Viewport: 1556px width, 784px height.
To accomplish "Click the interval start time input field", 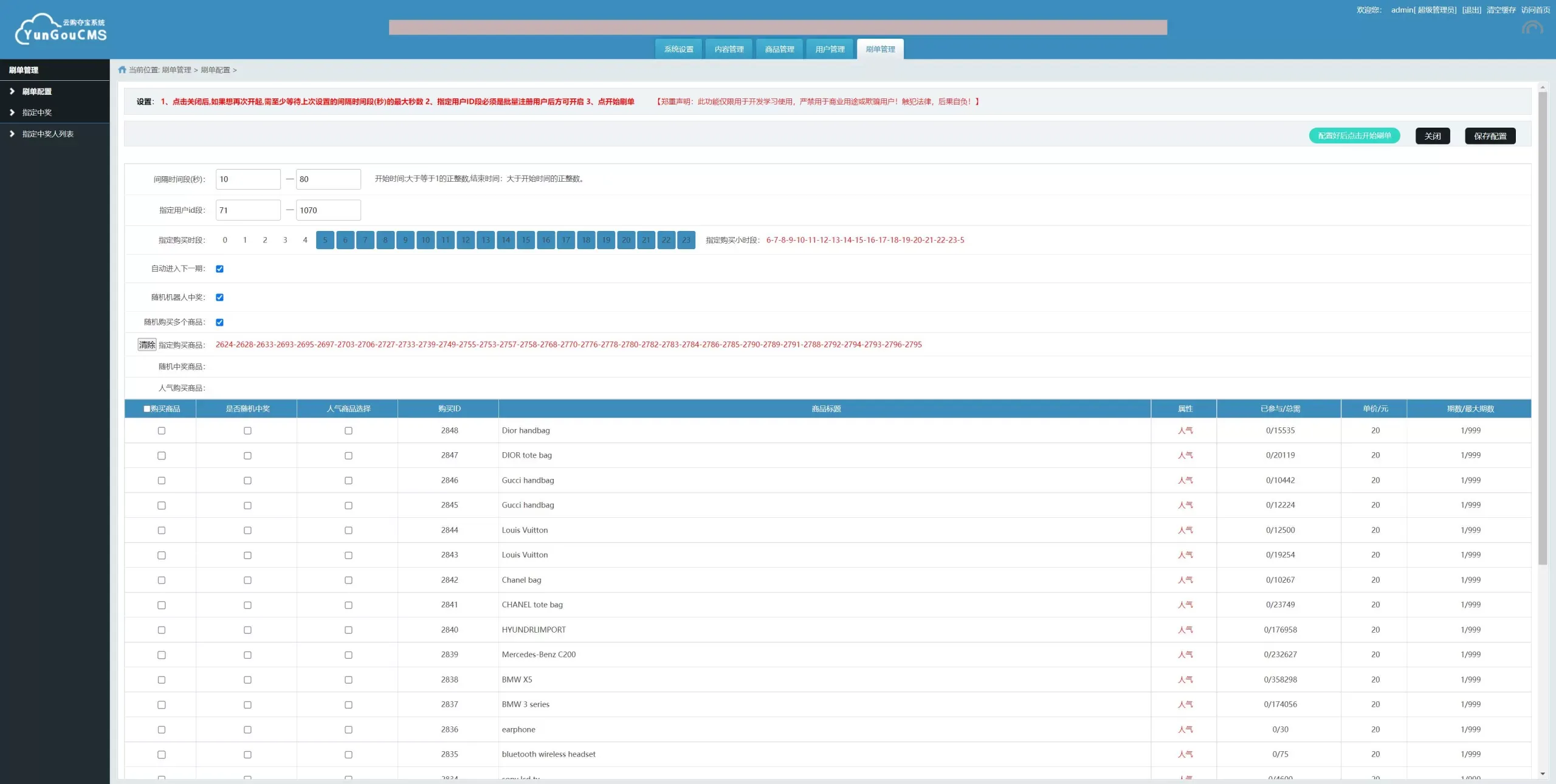I will 248,179.
